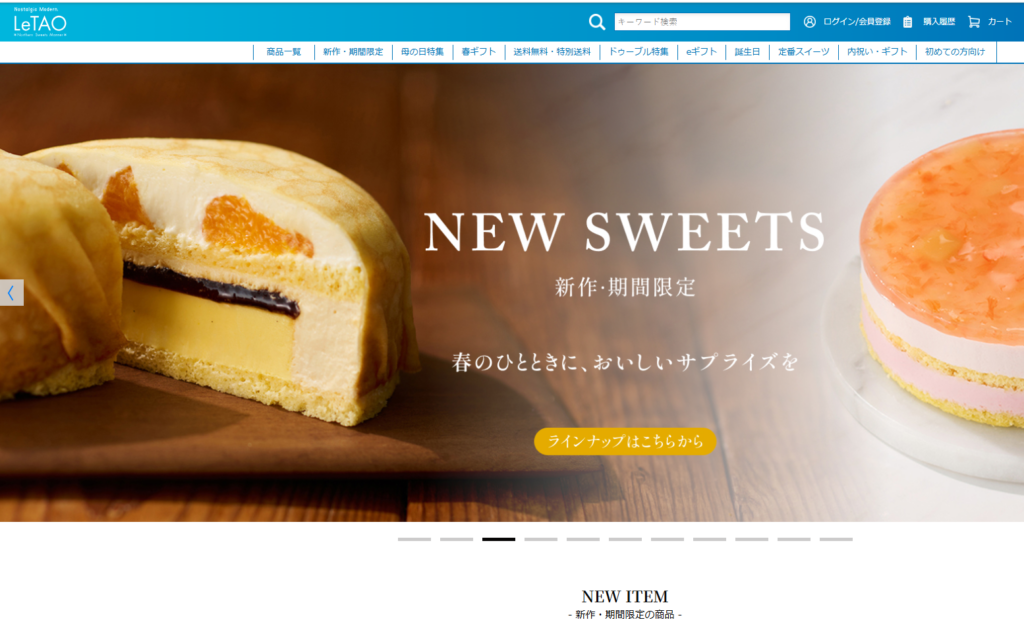Click the ラインナップはこちらから button

point(625,441)
